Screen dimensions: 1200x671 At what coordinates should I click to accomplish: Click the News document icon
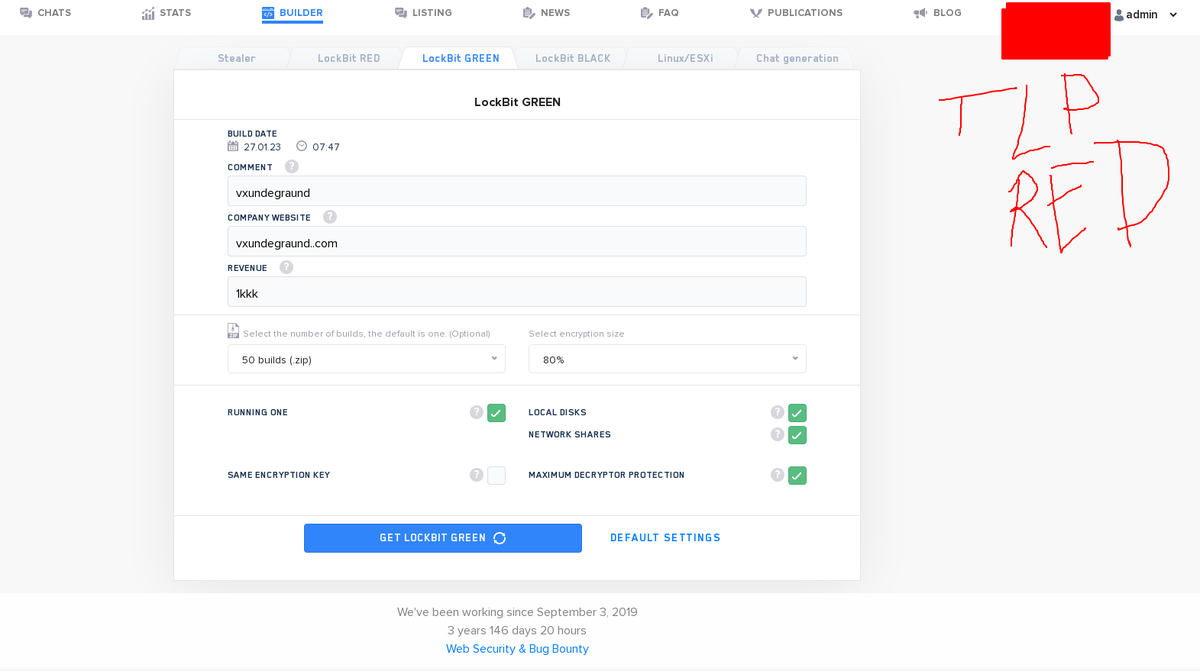click(529, 13)
